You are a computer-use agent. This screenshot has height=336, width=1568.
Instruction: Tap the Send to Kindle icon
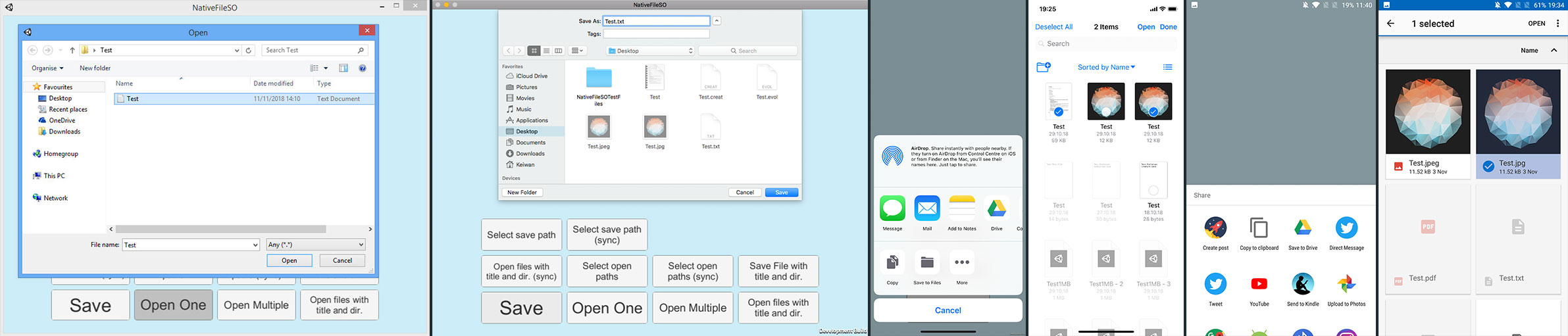click(1303, 284)
